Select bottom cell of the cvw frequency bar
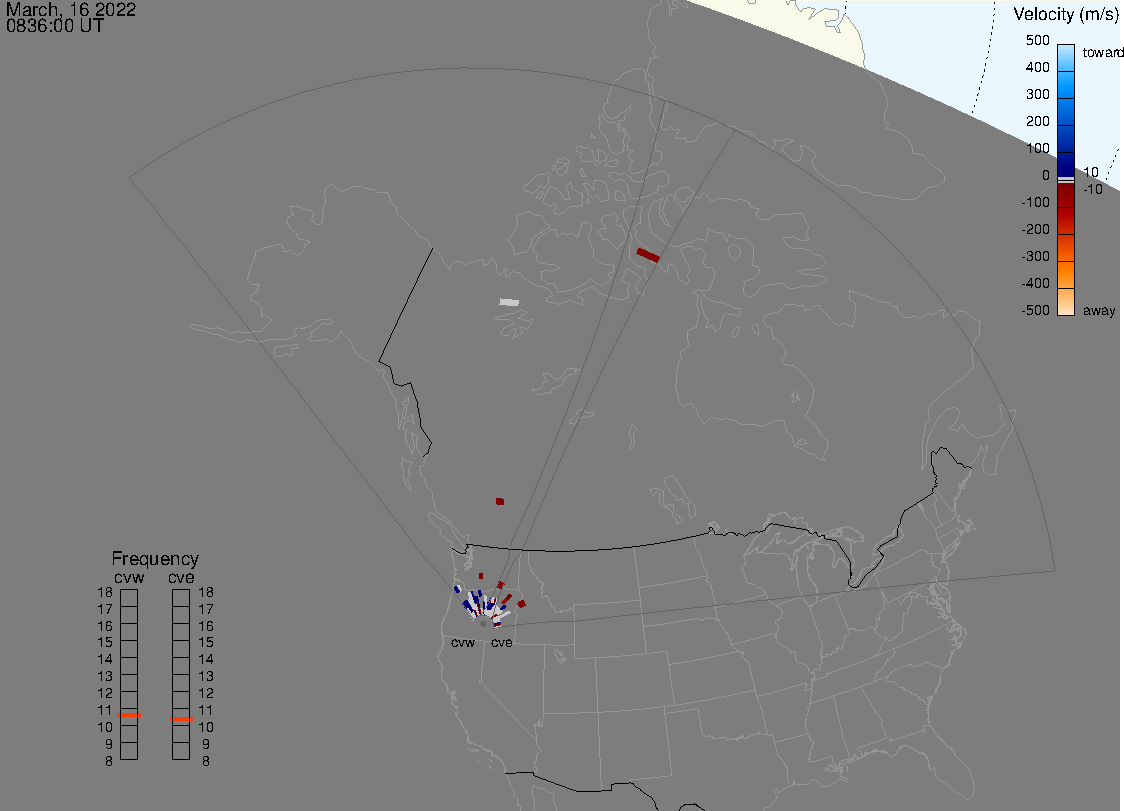1124x811 pixels. 129,751
